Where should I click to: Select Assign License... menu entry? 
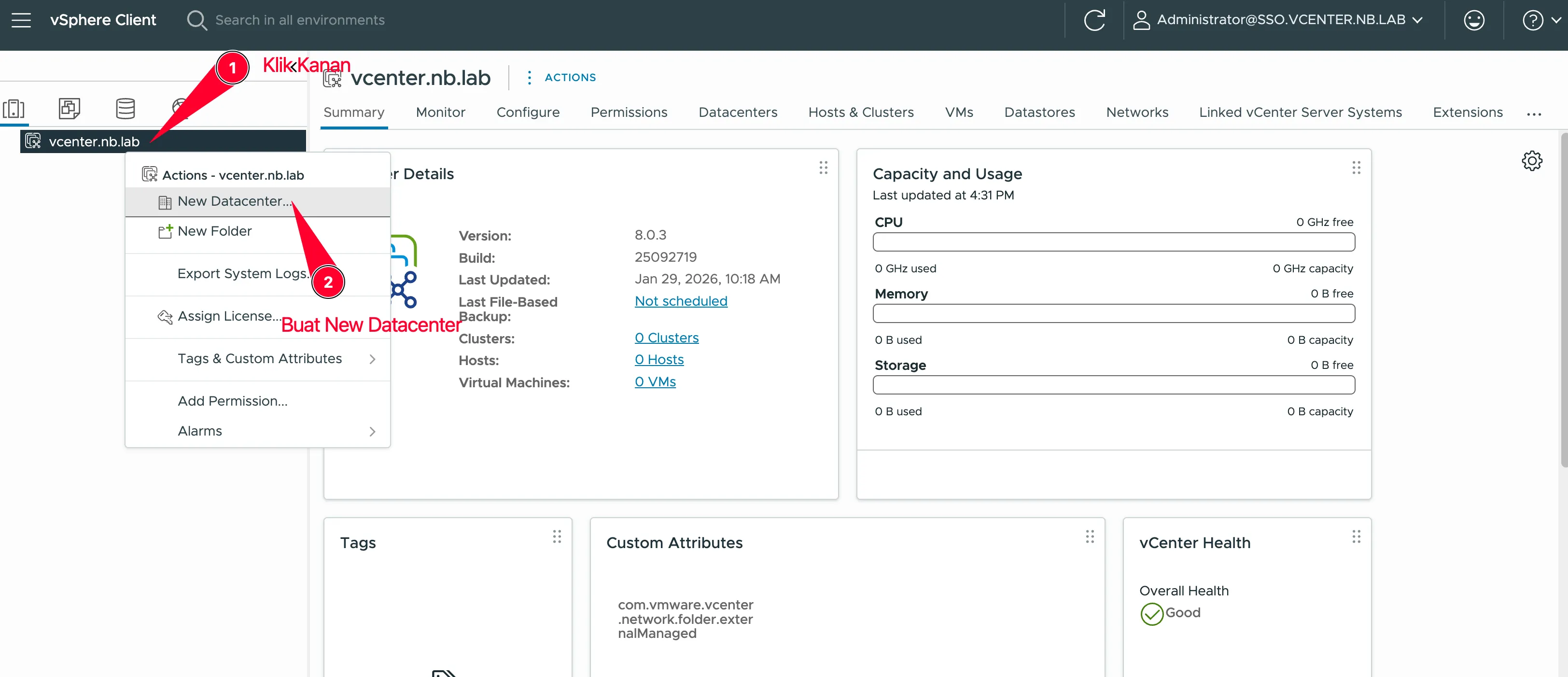coord(257,317)
